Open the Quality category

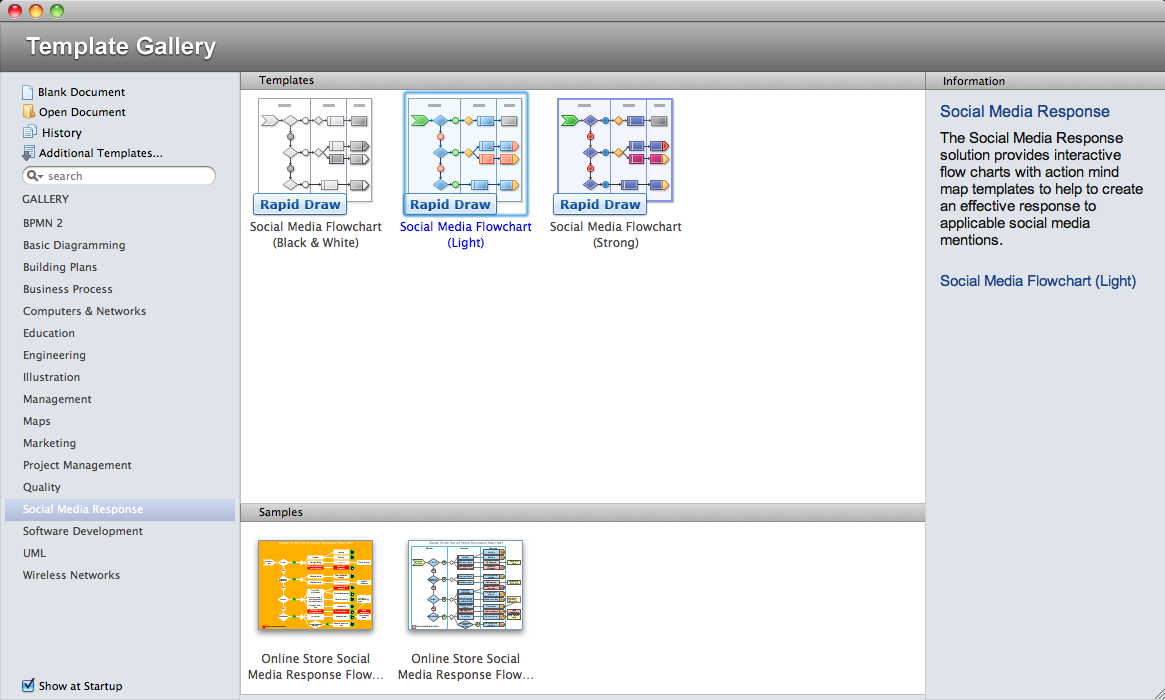pos(42,487)
